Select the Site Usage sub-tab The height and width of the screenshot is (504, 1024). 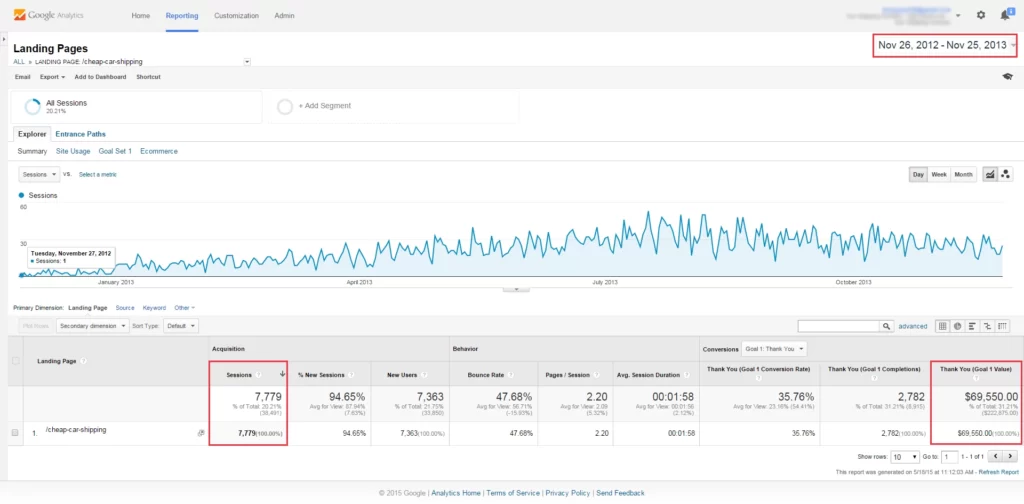tap(72, 151)
